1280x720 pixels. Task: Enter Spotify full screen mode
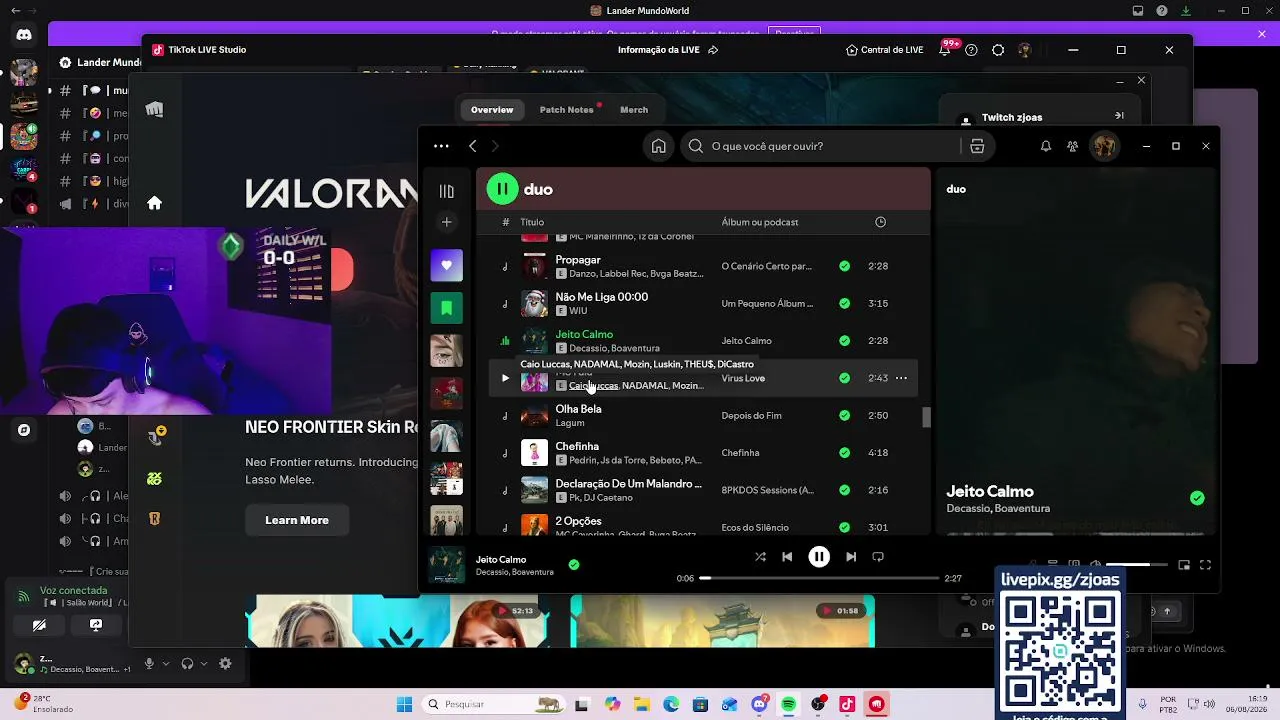click(1205, 565)
